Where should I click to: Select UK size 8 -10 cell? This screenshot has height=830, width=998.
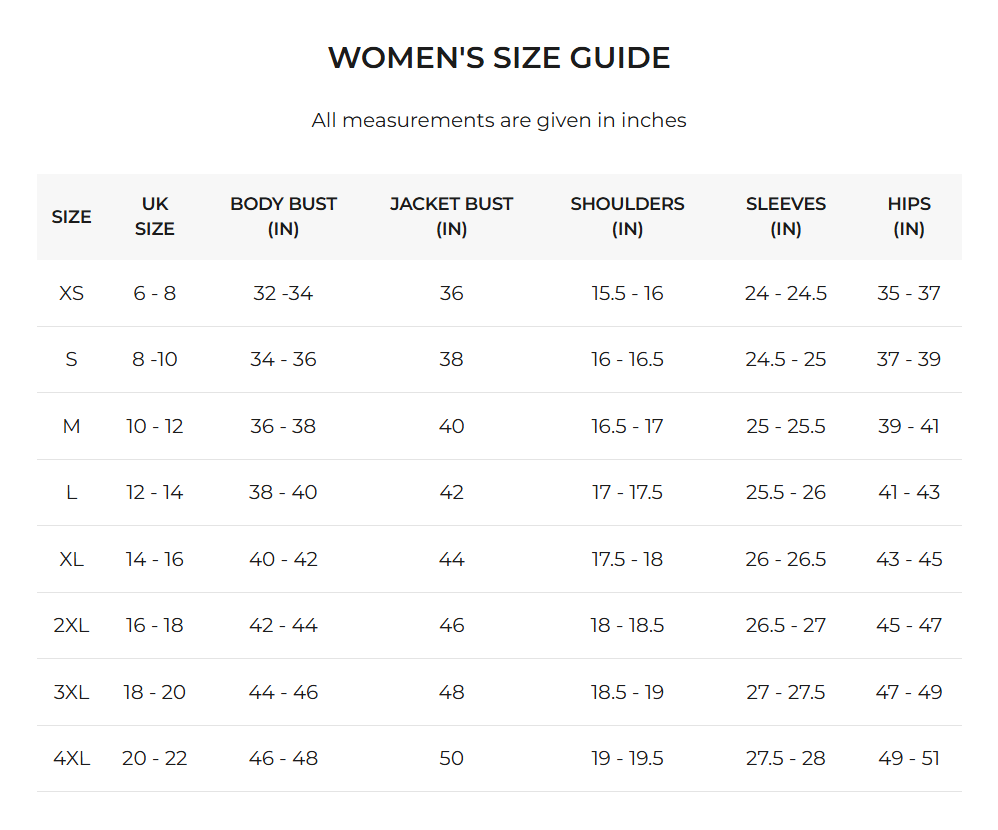pyautogui.click(x=155, y=360)
